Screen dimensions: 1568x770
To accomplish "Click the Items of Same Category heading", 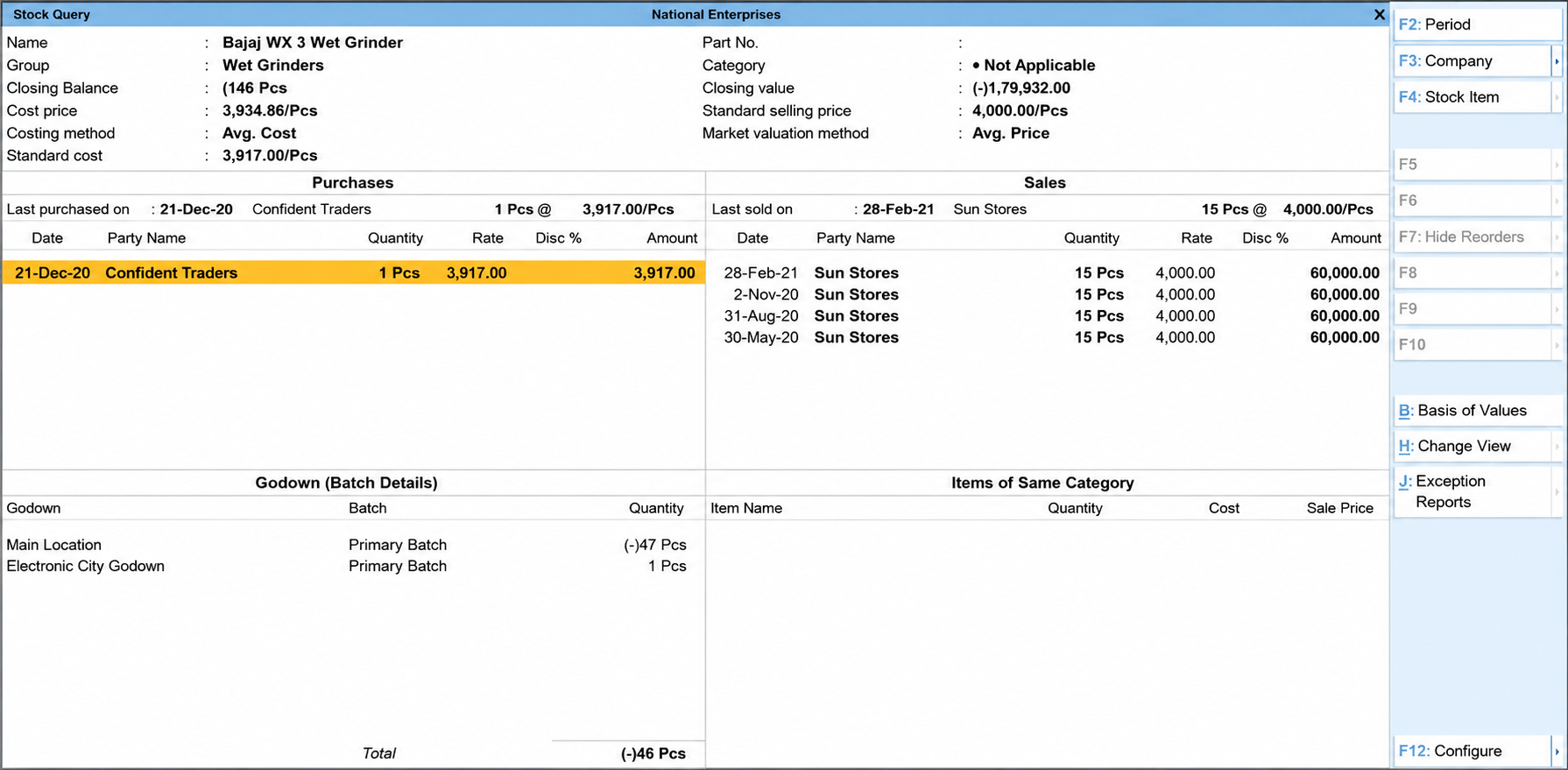I will tap(1042, 483).
